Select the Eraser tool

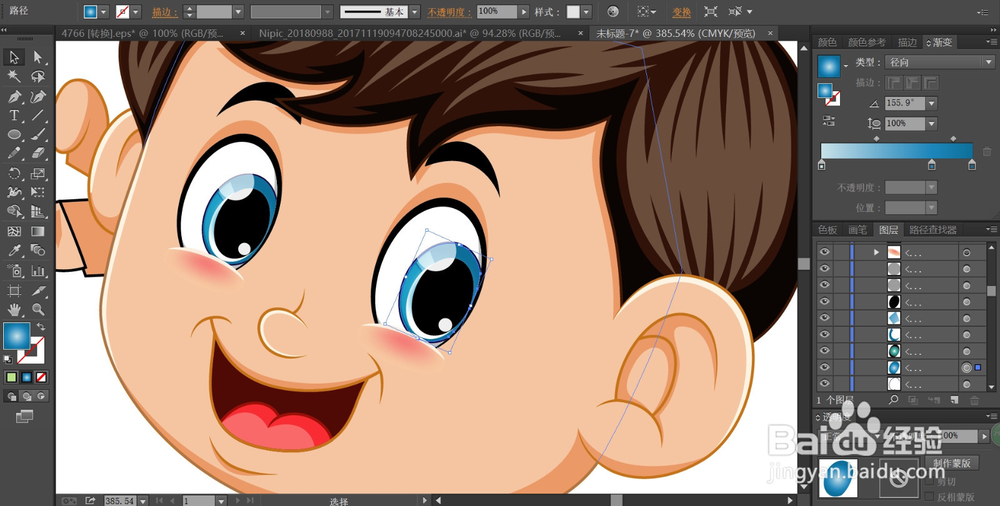[38, 154]
